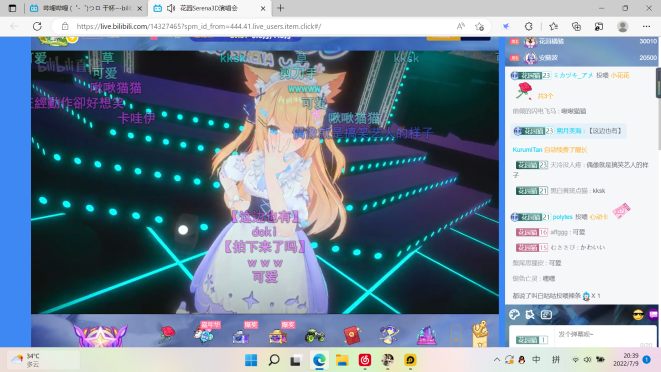Screen dimensions: 661x372
Task: Click username ミカヅキ_アメ in chat
Action: click(573, 75)
